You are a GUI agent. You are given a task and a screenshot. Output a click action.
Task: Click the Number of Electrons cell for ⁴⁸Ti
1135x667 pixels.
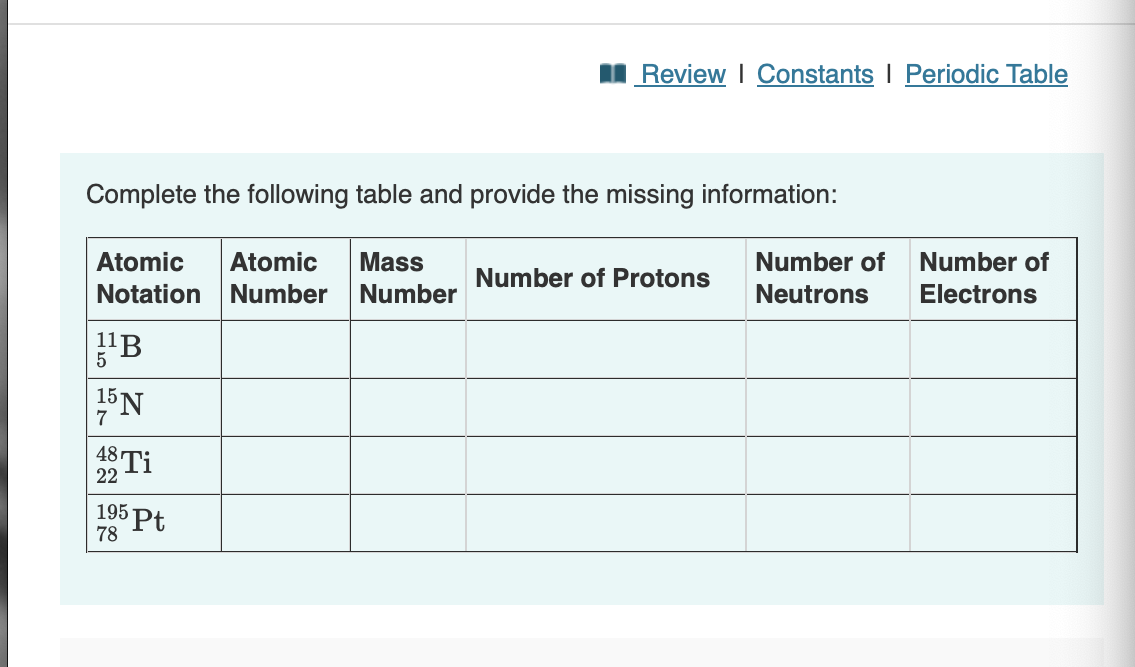[x=993, y=465]
